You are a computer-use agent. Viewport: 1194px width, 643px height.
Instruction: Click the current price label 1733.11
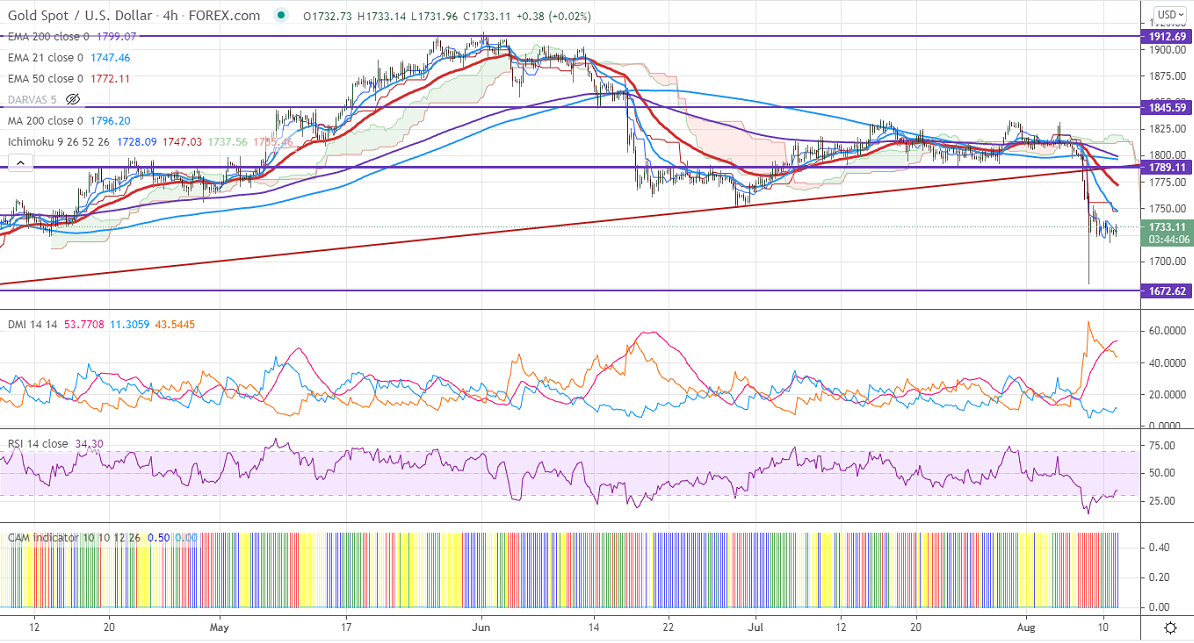coord(1167,227)
